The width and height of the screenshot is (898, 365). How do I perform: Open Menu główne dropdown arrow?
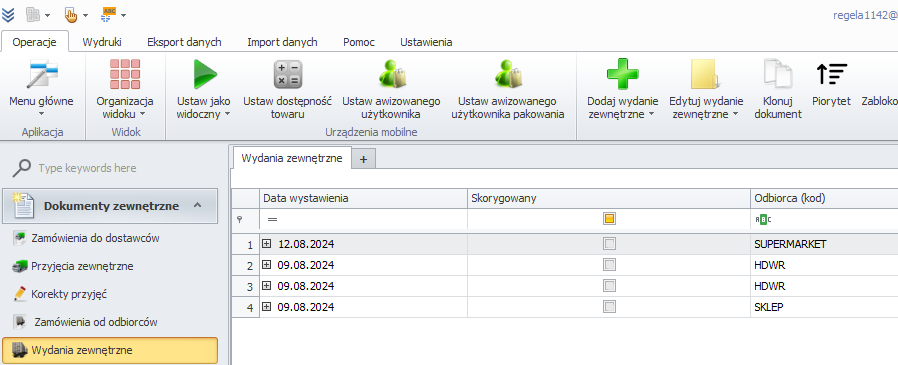coord(42,115)
